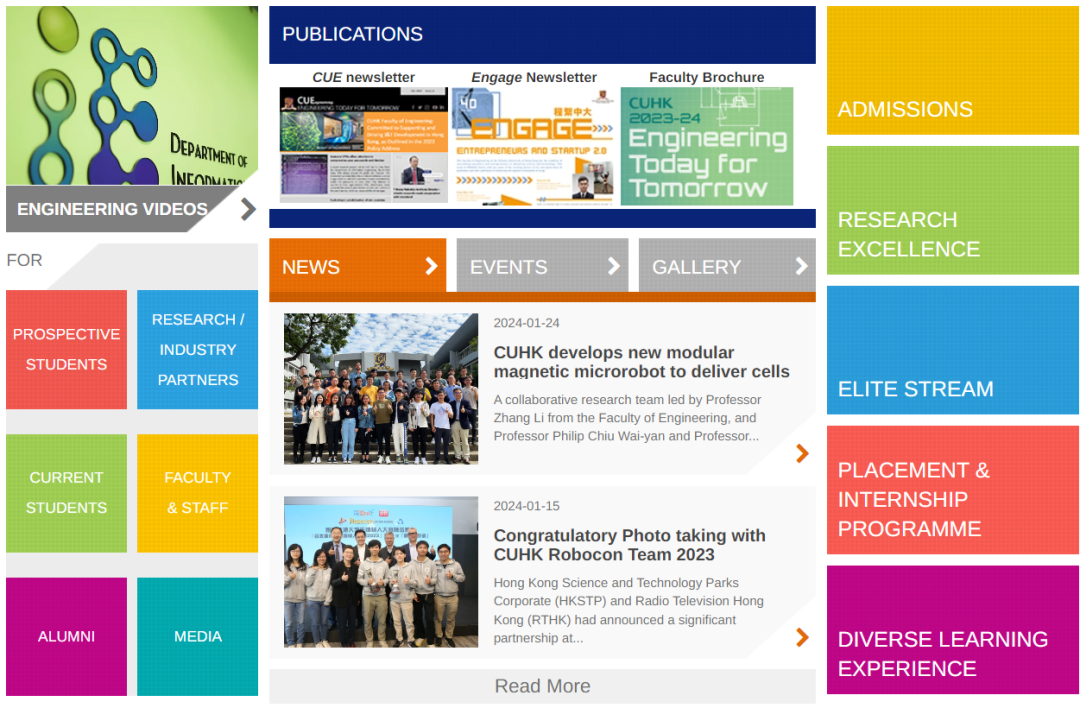Switch to the Gallery tab
Screen dimensions: 1080x708
[727, 266]
